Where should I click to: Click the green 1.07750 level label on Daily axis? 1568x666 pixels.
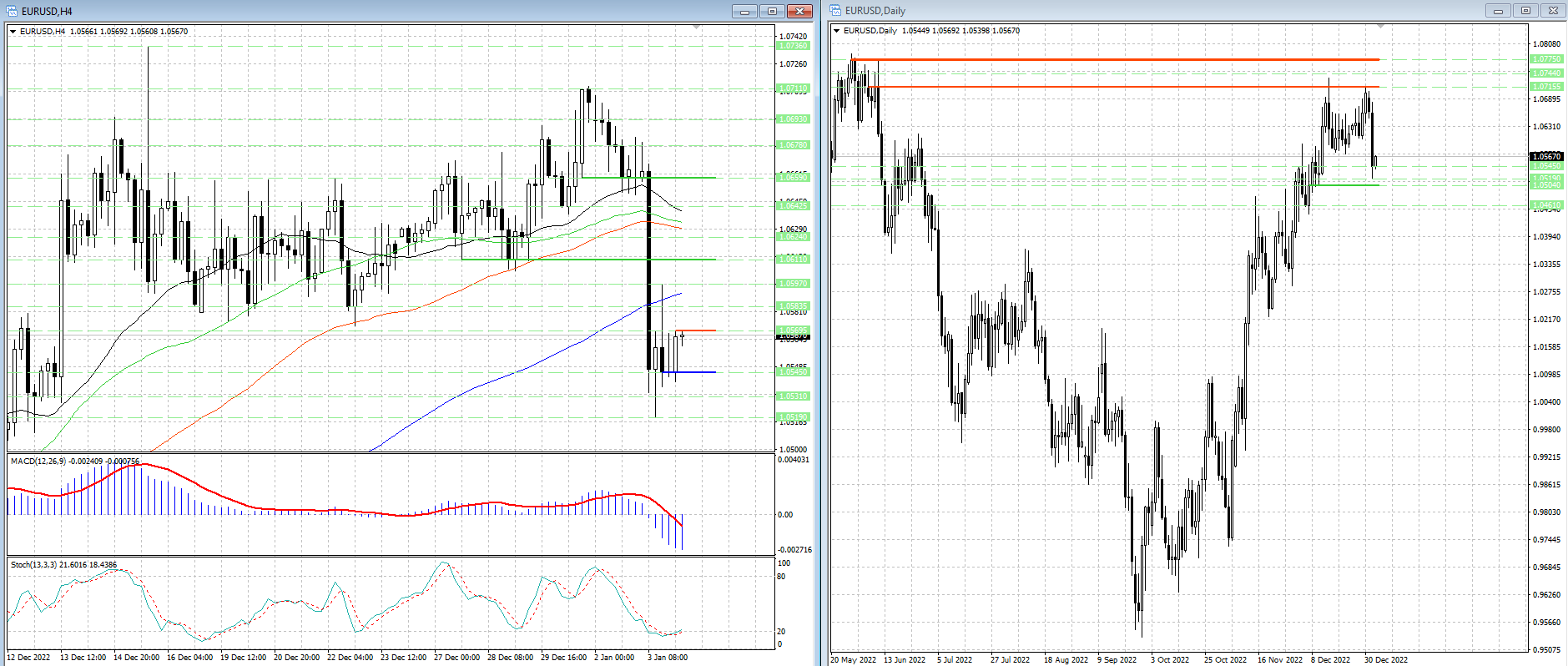click(1547, 59)
